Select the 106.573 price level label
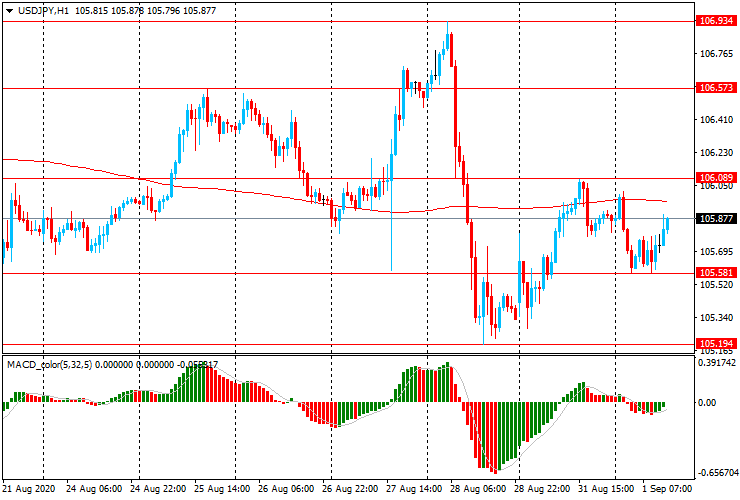The width and height of the screenshot is (740, 500). (716, 88)
